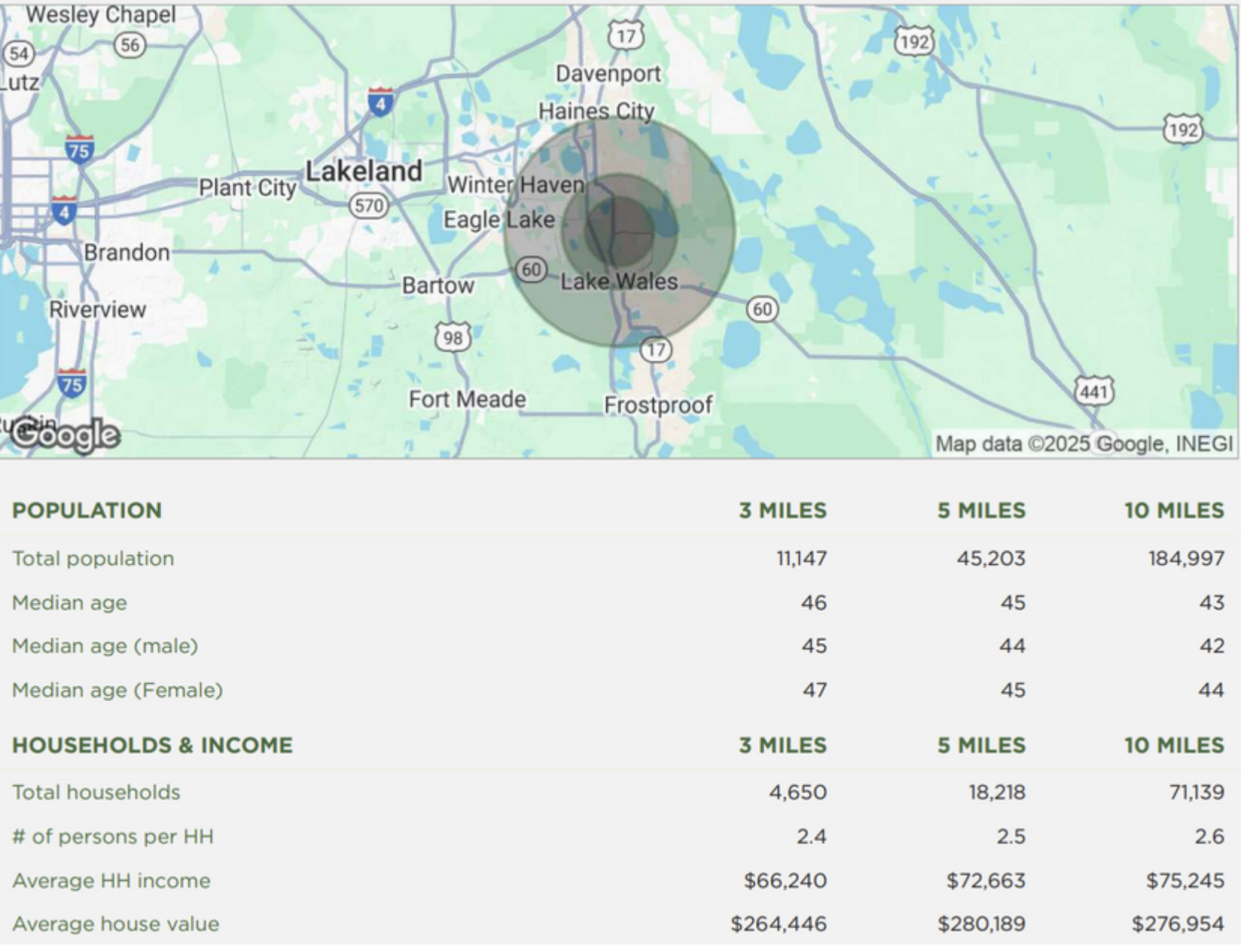
Task: Click average HH income value $66,240
Action: click(x=785, y=880)
